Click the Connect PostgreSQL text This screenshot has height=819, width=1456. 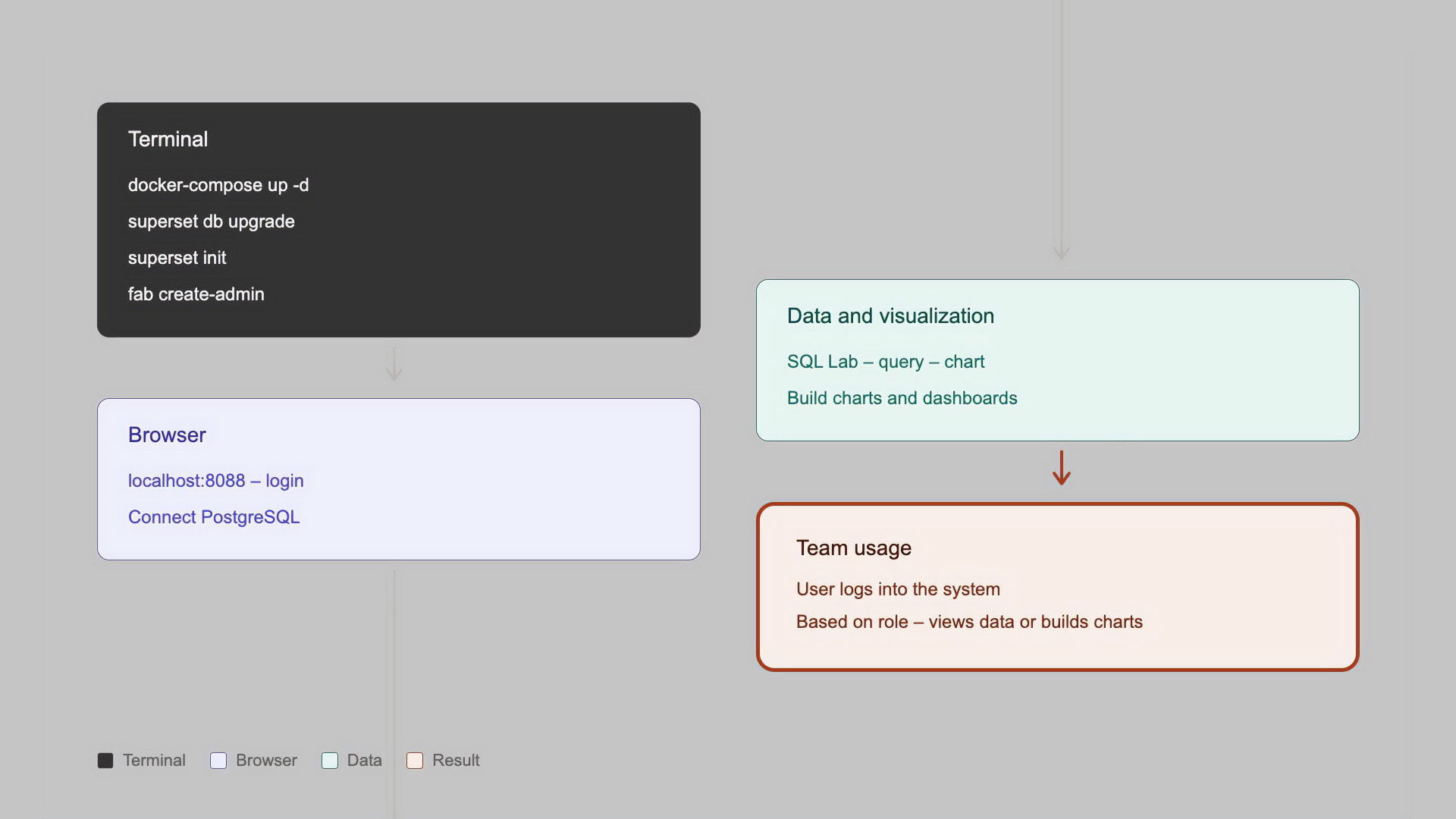click(214, 517)
